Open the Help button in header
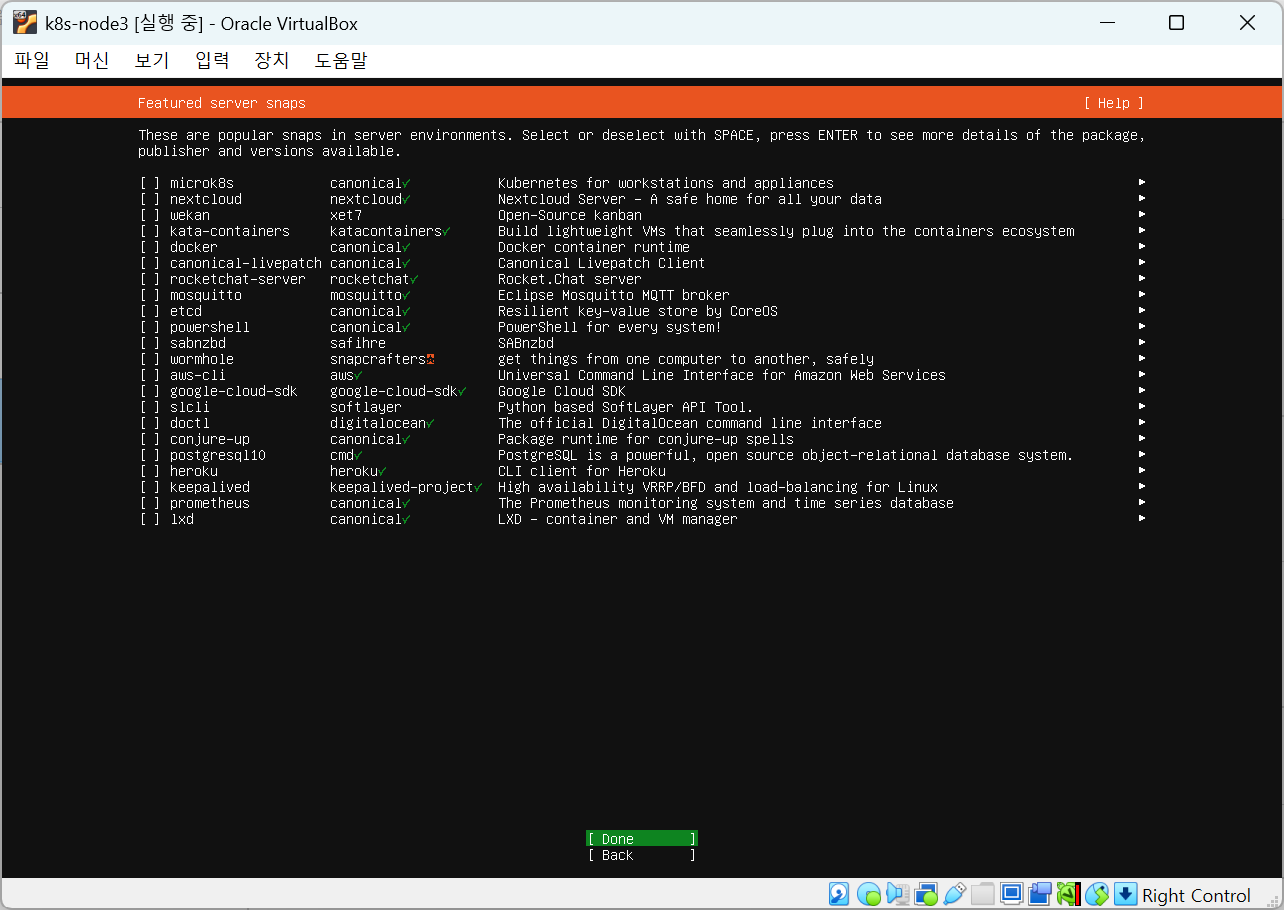 [x=1114, y=103]
